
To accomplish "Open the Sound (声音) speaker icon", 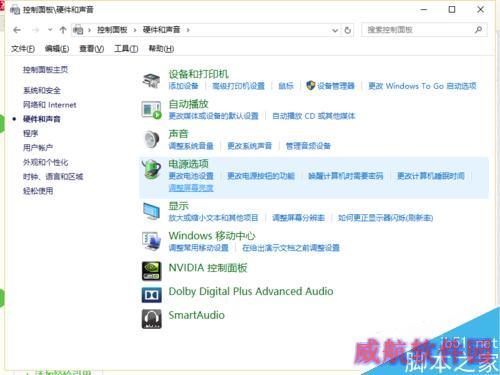I will coord(151,139).
